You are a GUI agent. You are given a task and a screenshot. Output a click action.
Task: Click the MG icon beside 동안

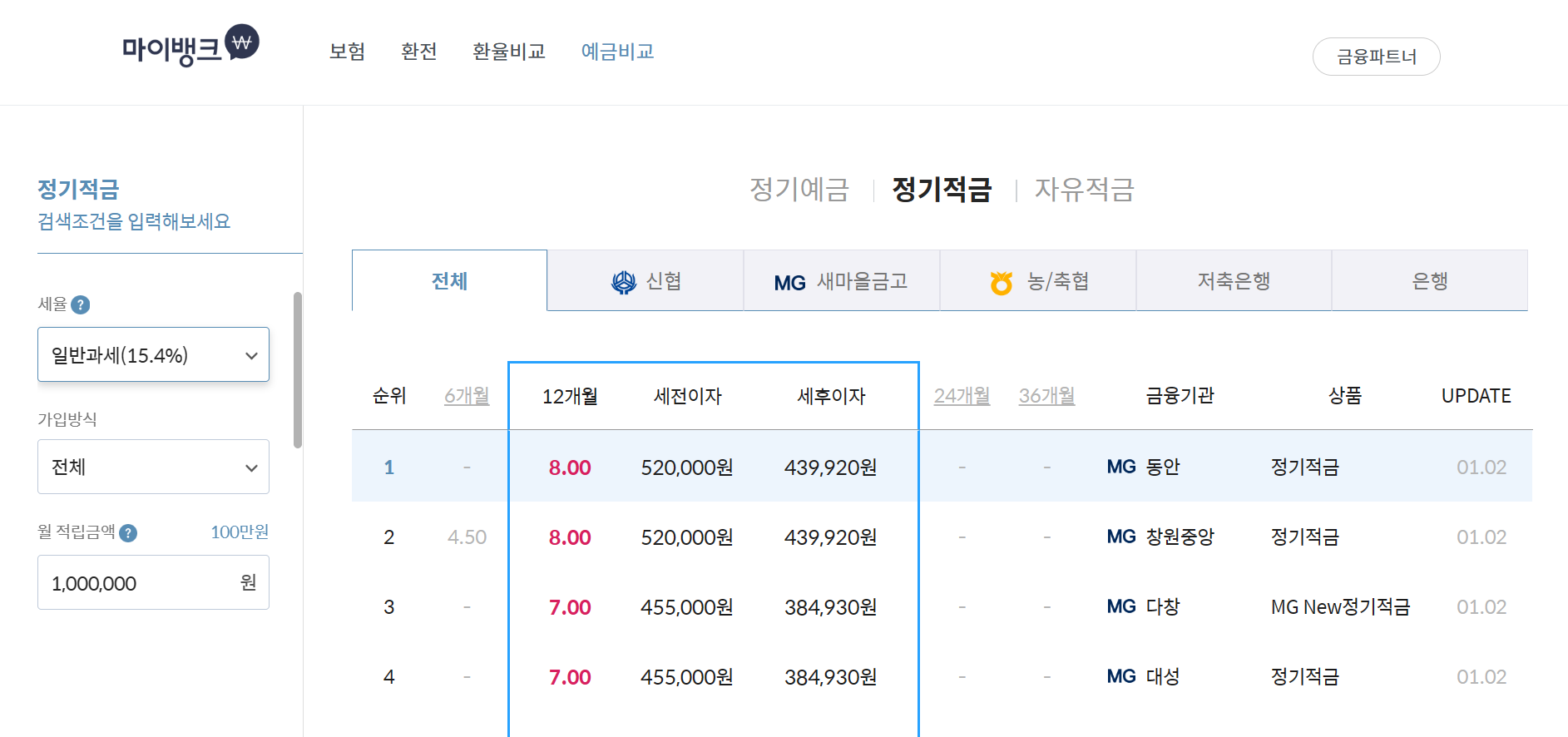(1121, 467)
